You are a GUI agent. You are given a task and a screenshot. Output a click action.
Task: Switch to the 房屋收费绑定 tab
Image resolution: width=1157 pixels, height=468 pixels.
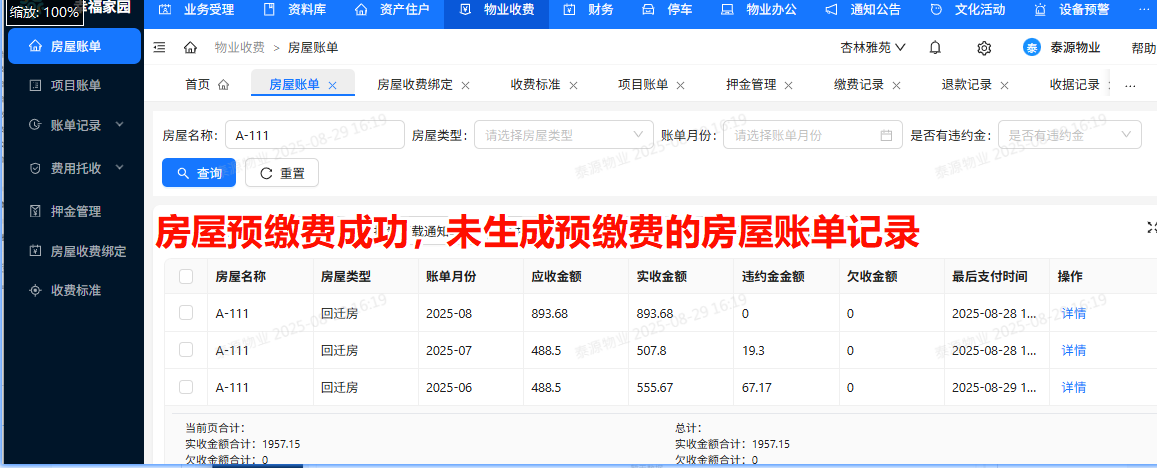point(415,85)
